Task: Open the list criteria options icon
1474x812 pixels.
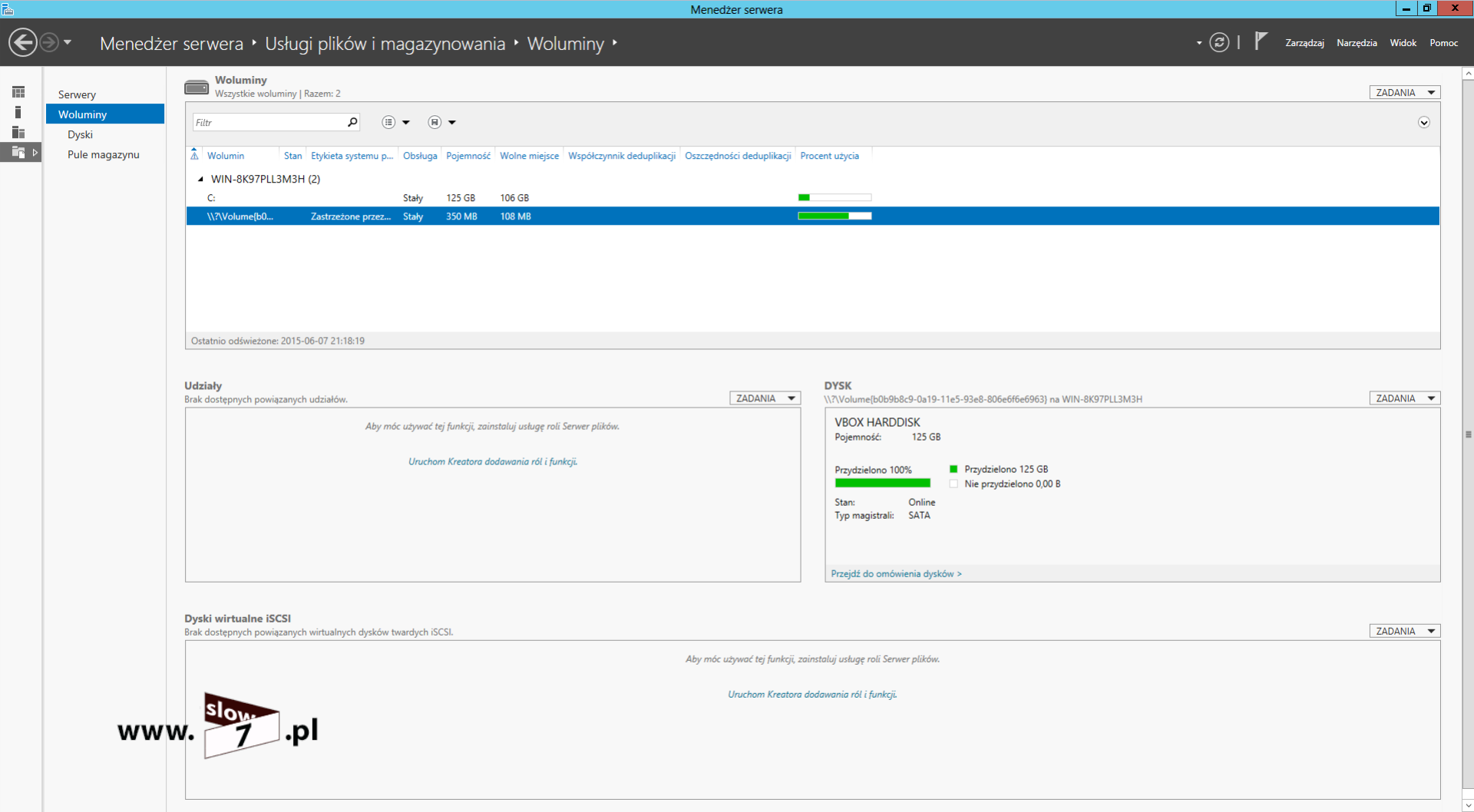Action: 389,122
